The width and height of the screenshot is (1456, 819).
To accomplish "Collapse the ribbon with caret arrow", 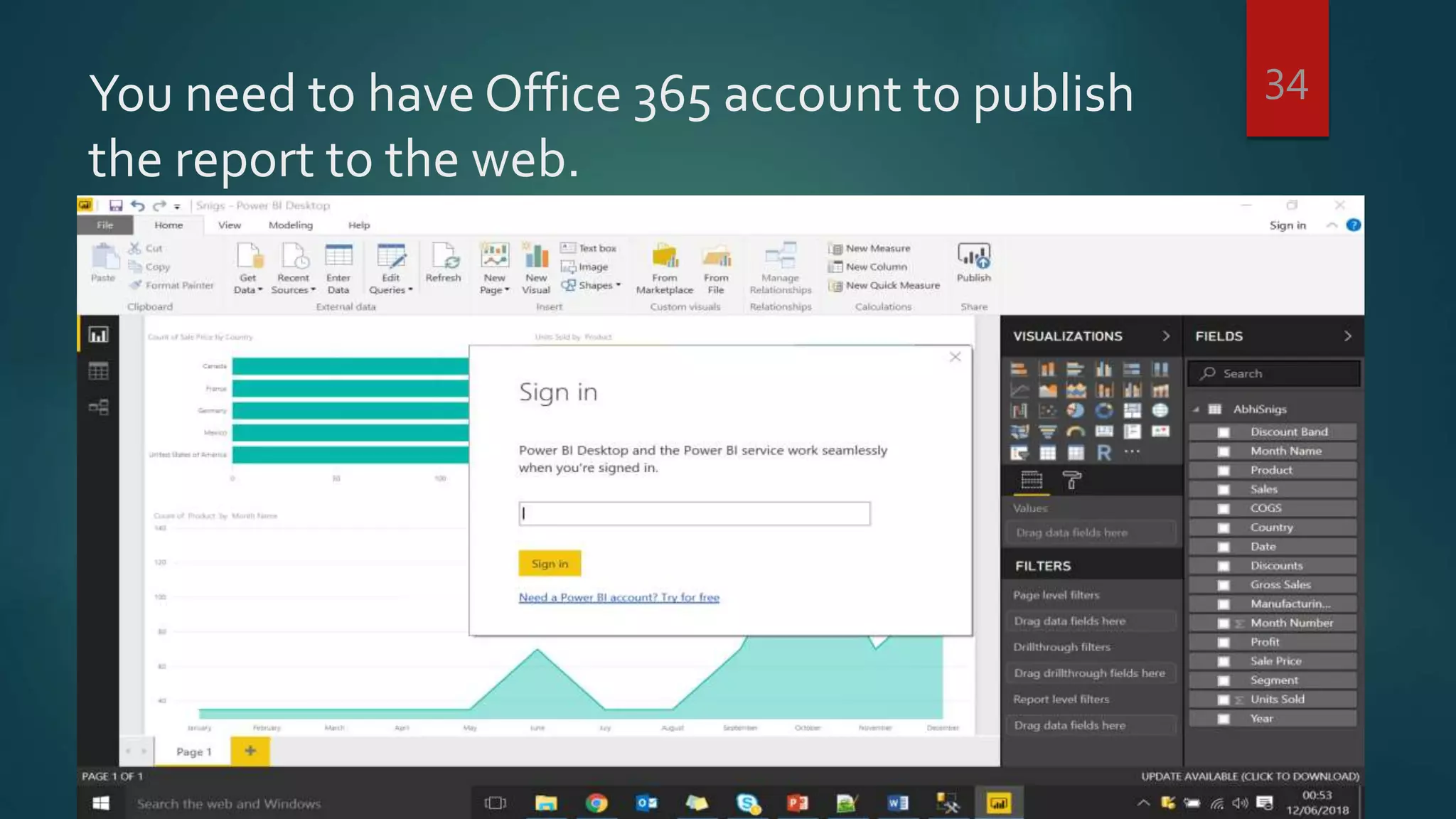I will 1332,225.
